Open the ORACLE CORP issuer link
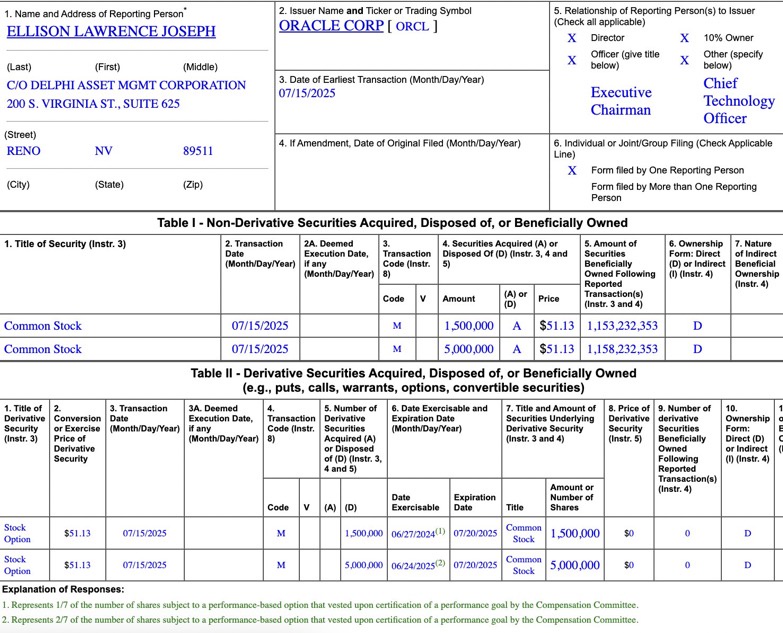The image size is (783, 633). [x=331, y=25]
